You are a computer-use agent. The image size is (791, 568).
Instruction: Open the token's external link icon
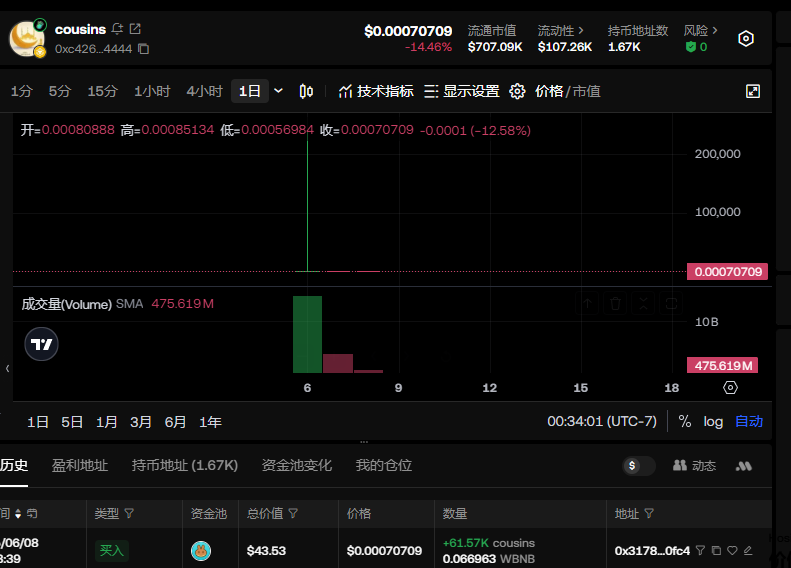[135, 29]
